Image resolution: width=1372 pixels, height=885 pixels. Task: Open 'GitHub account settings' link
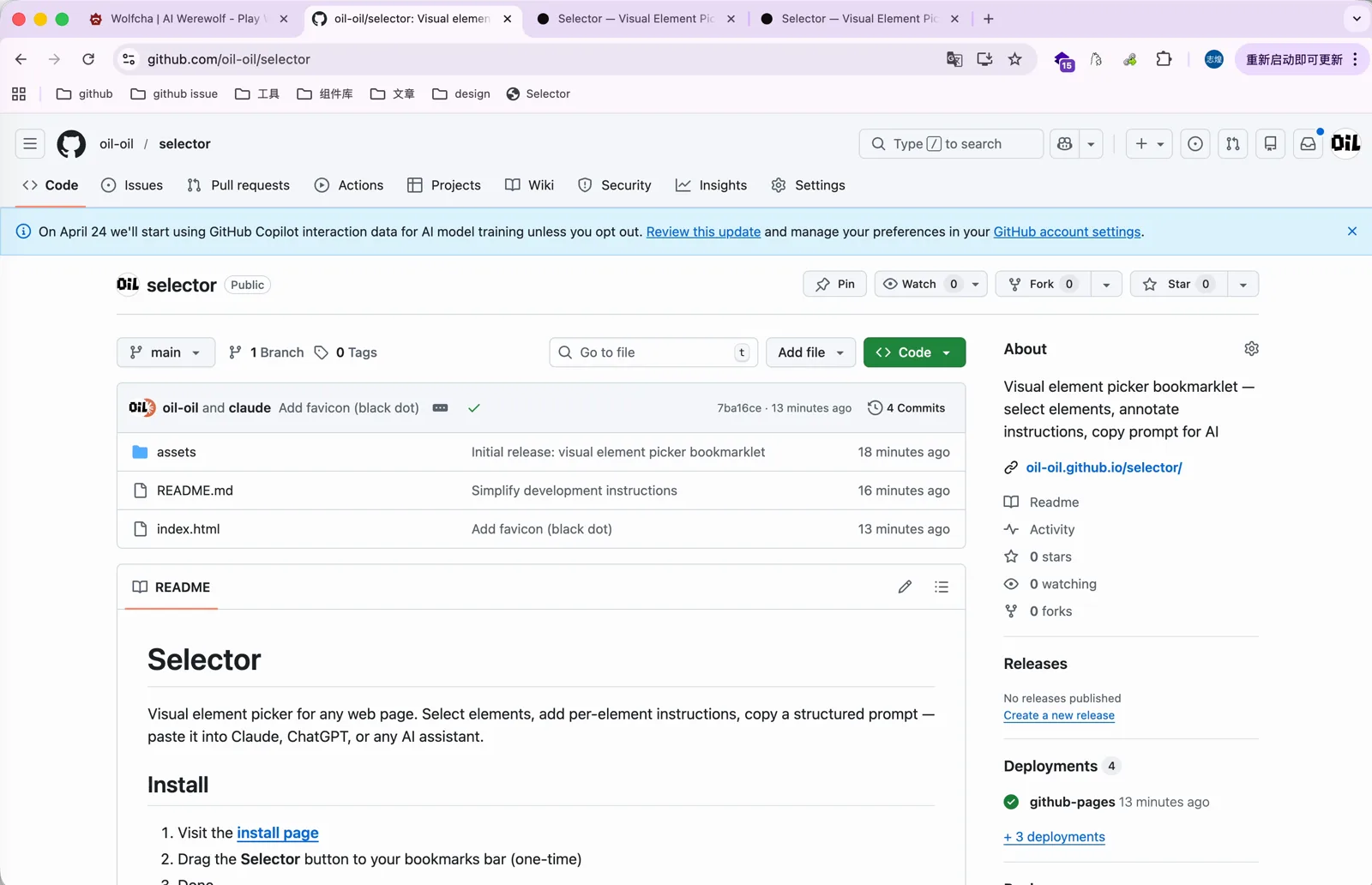point(1067,232)
